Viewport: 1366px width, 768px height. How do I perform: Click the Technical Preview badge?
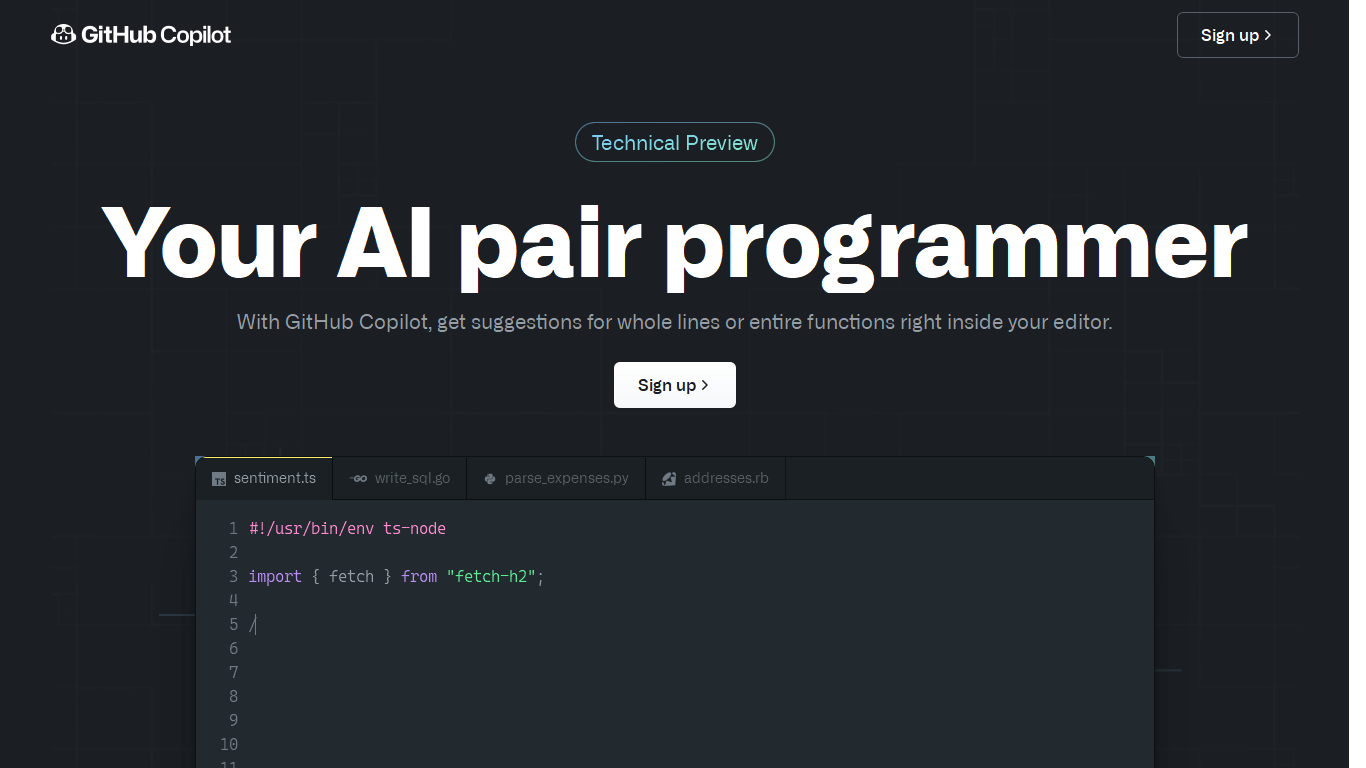[x=675, y=143]
